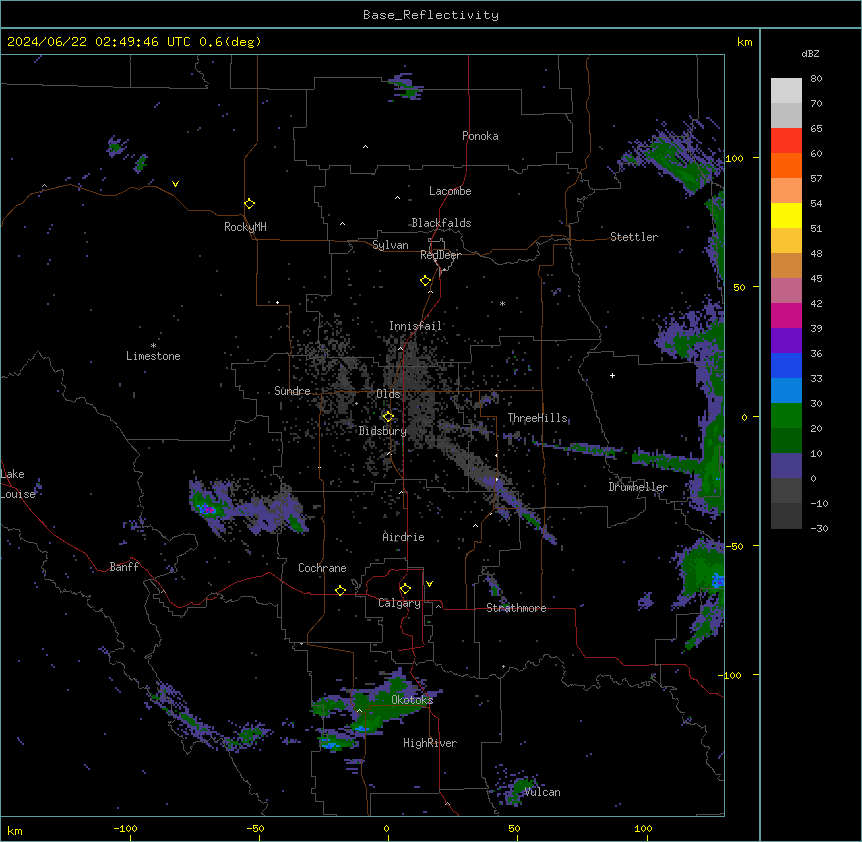Pick the light gray swatch between 80 and 70 dBZ
This screenshot has height=842, width=862.
coord(786,91)
